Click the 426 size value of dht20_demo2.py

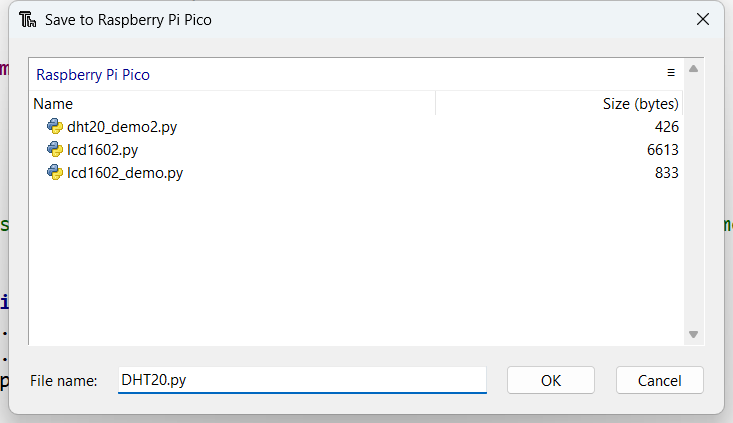tap(667, 127)
